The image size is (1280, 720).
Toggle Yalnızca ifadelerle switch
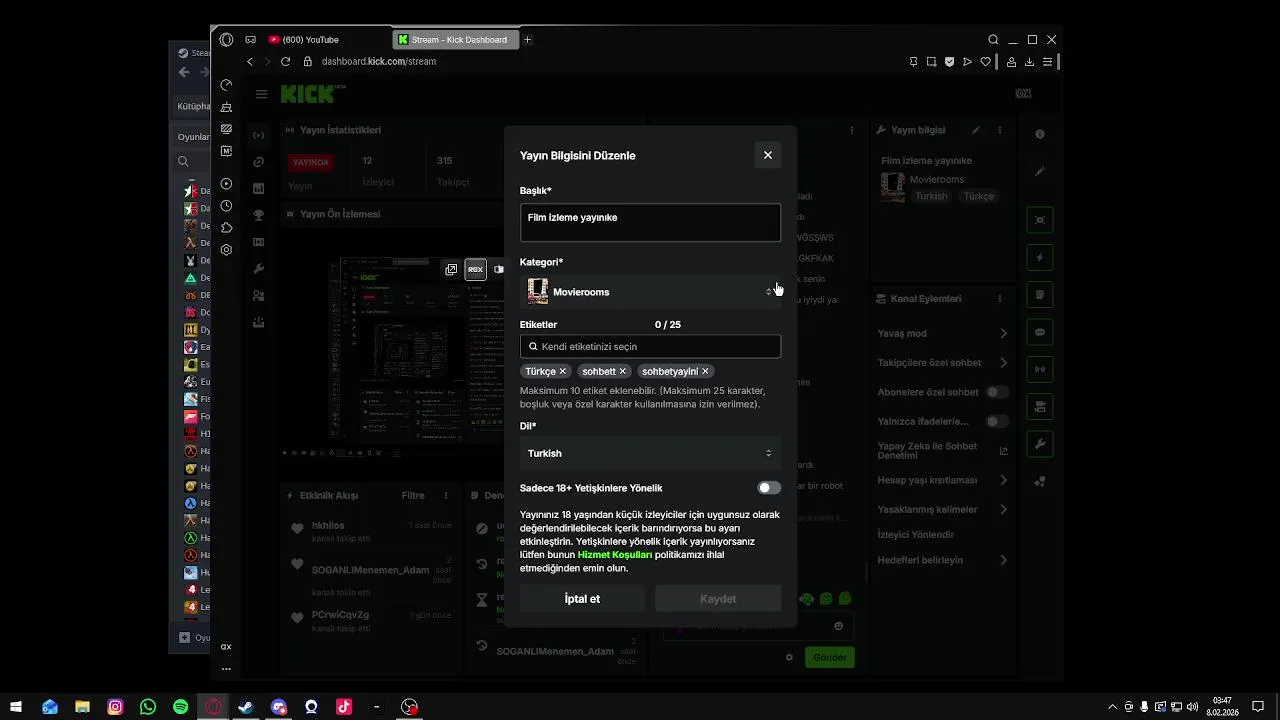coord(997,421)
